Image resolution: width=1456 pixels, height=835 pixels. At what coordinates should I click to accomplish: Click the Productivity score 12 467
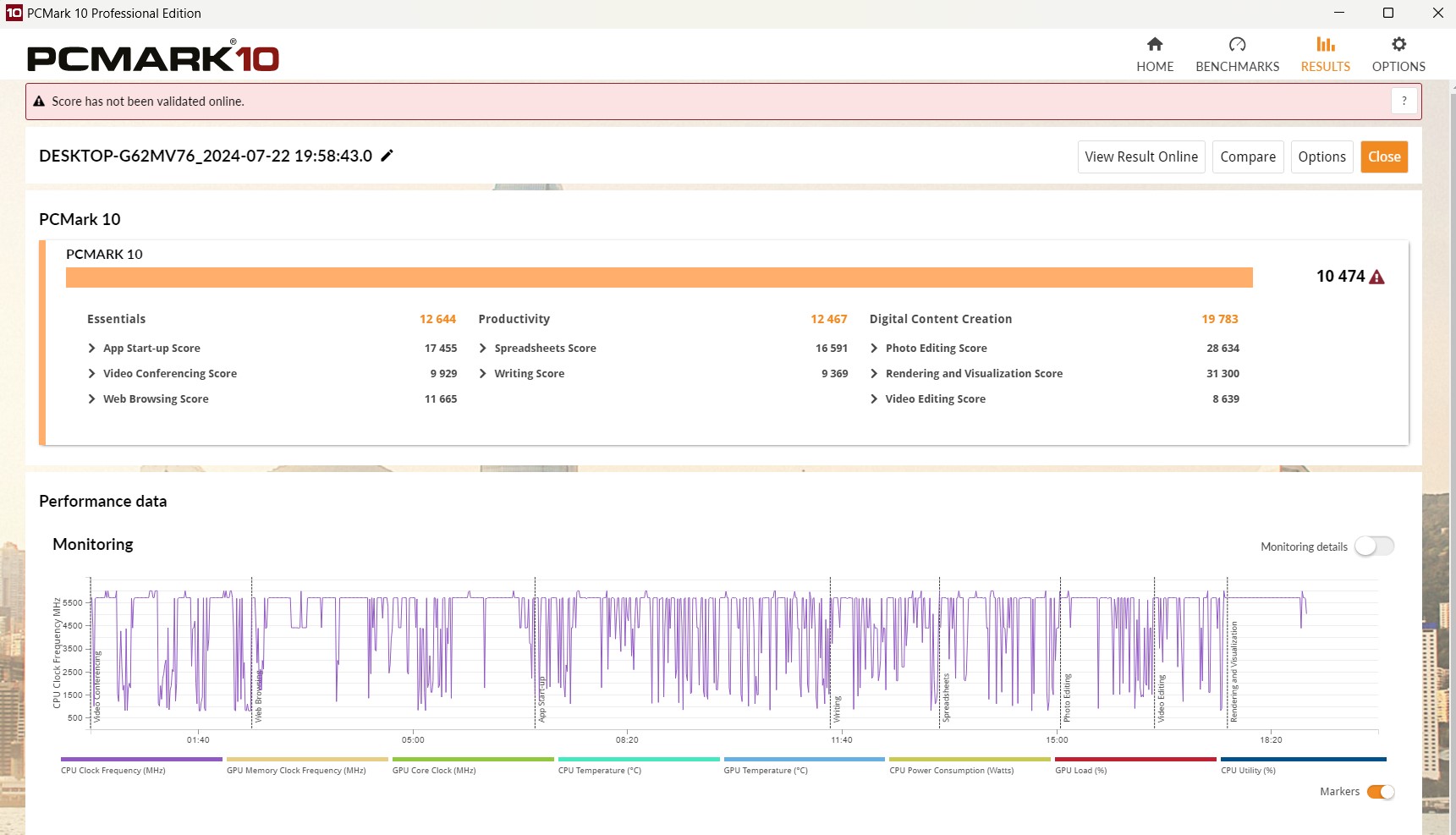(828, 319)
